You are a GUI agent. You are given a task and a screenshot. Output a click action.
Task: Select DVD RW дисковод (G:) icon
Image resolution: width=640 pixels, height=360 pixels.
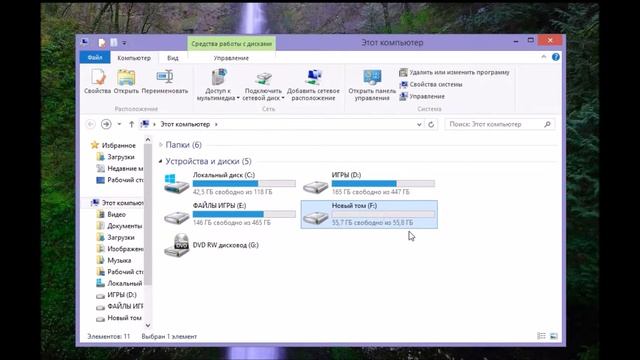(x=177, y=245)
